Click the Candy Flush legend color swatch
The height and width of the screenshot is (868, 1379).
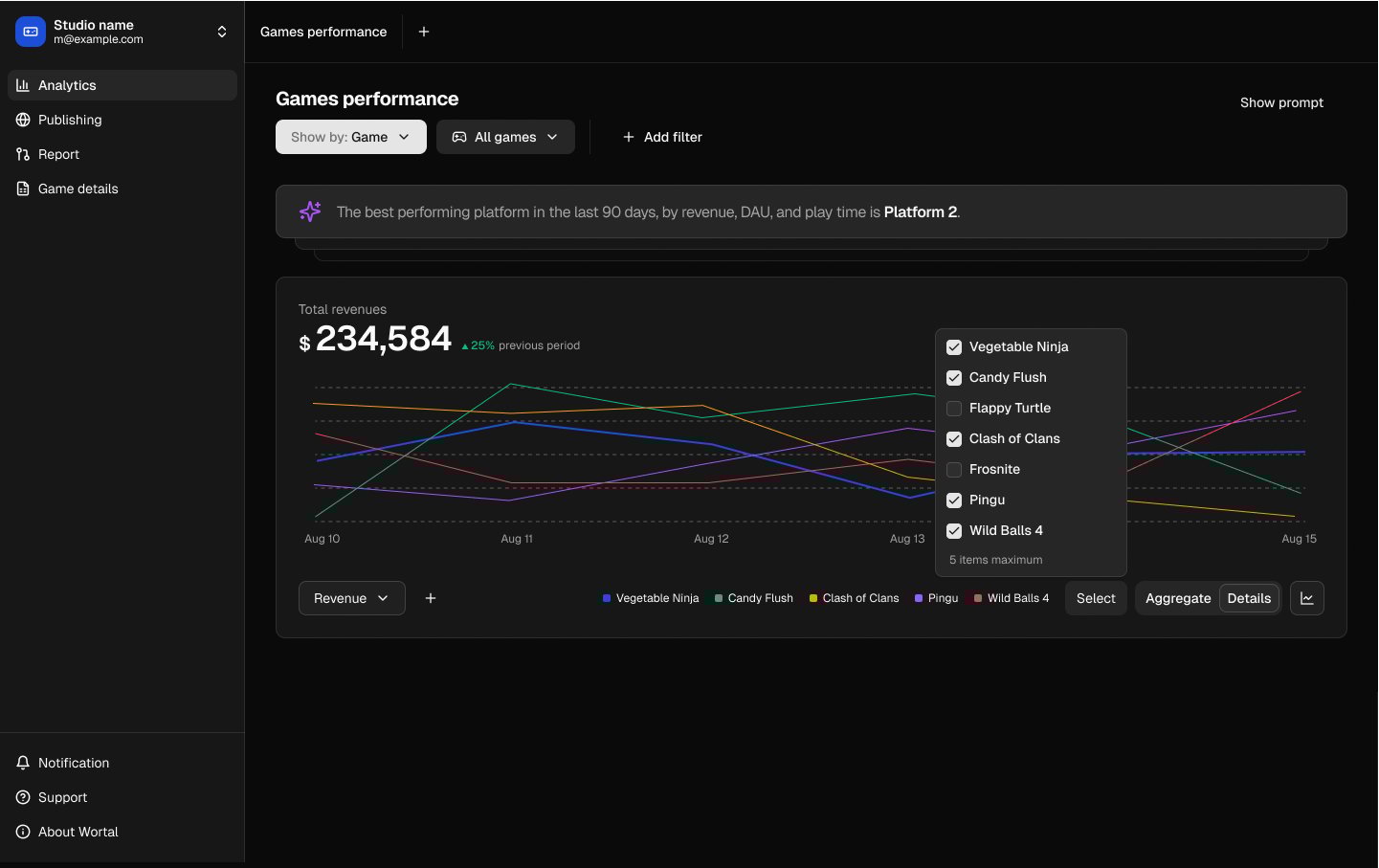(719, 598)
